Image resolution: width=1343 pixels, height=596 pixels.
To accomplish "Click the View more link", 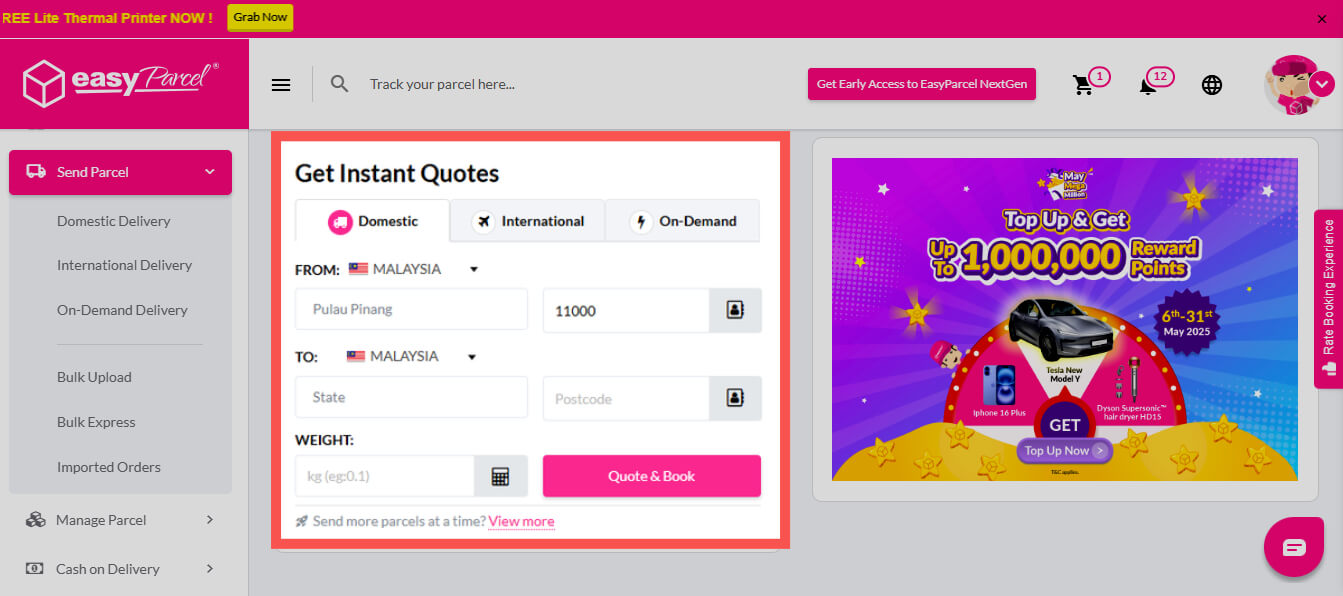I will point(521,521).
